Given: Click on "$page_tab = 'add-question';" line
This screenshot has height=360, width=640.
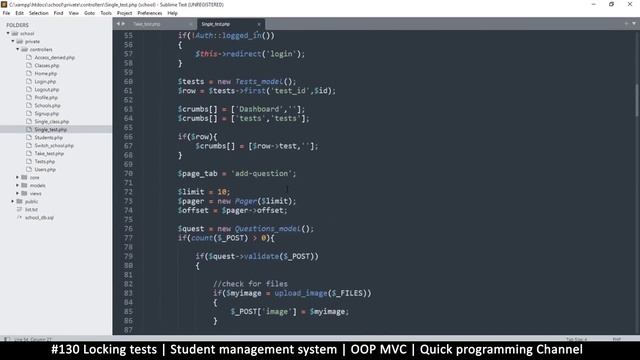Looking at the screenshot, I should coord(237,173).
